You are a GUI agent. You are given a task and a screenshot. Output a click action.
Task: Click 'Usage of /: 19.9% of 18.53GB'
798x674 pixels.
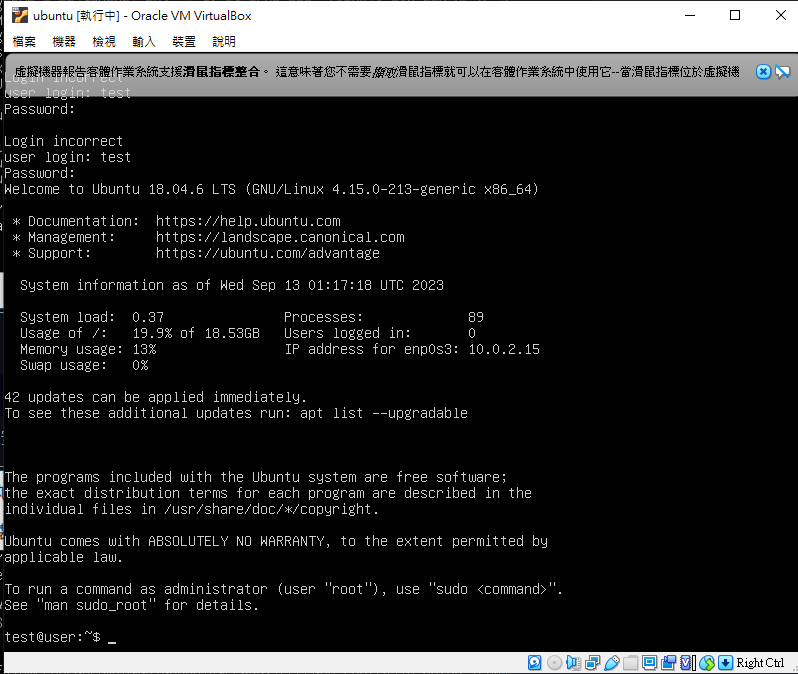[x=140, y=333]
